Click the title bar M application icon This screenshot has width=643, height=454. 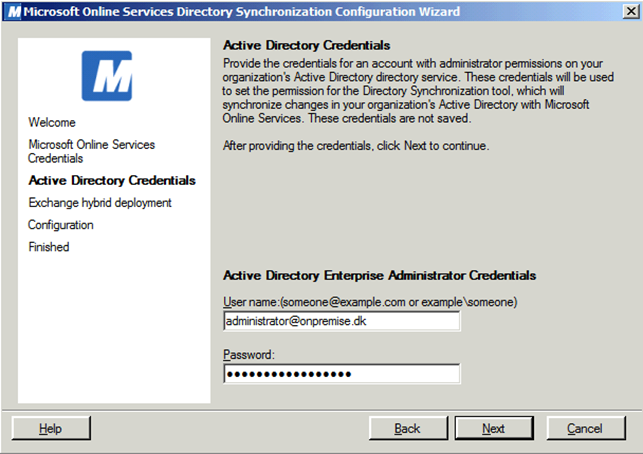(x=14, y=11)
